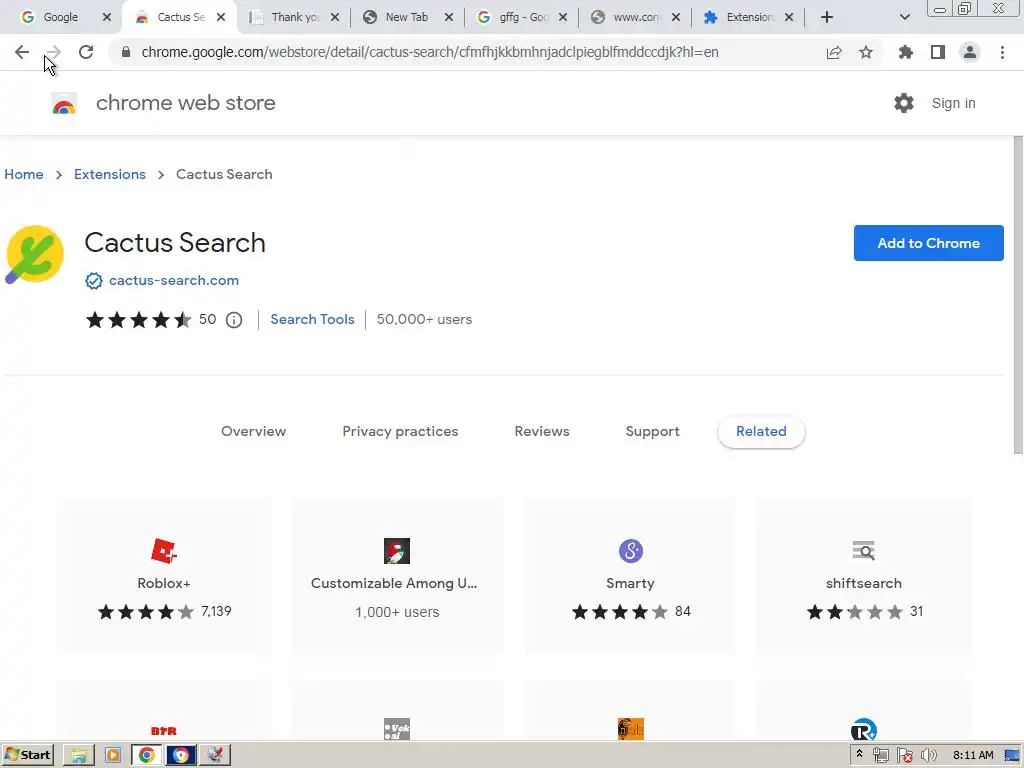Image resolution: width=1024 pixels, height=768 pixels.
Task: Close the www.com tab
Action: point(676,17)
